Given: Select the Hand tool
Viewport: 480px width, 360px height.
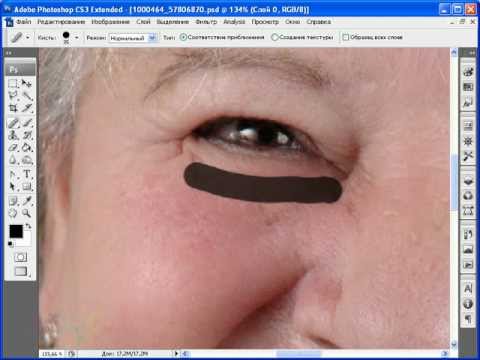Looking at the screenshot, I should 13,213.
